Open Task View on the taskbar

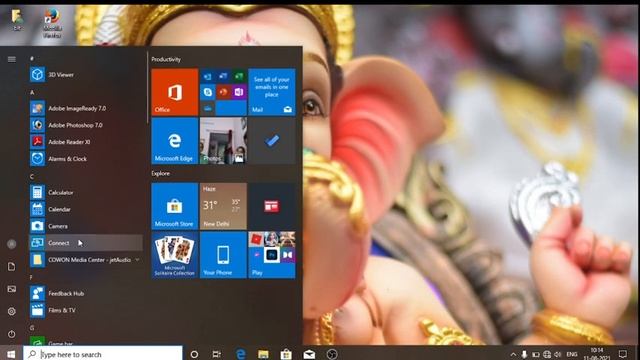217,354
